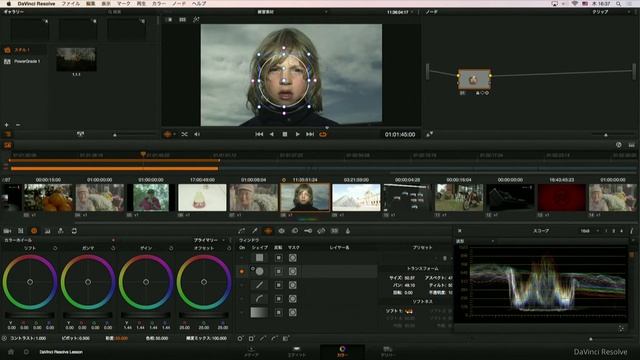Mute the viewer audio
The height and width of the screenshot is (360, 640).
[197, 134]
